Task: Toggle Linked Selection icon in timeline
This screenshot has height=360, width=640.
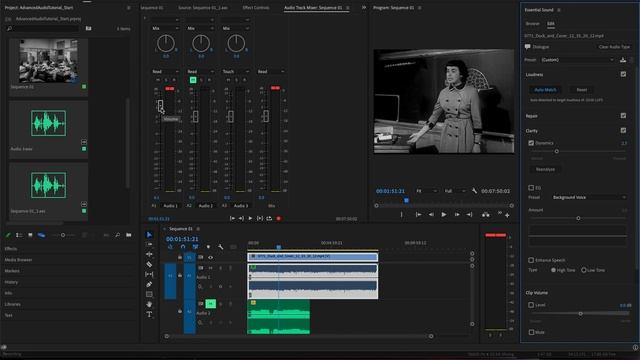Action: (x=196, y=247)
